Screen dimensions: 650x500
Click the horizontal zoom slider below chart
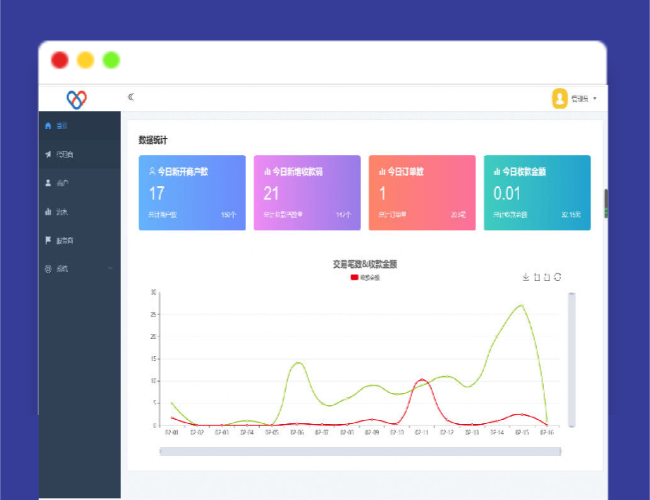(360, 451)
